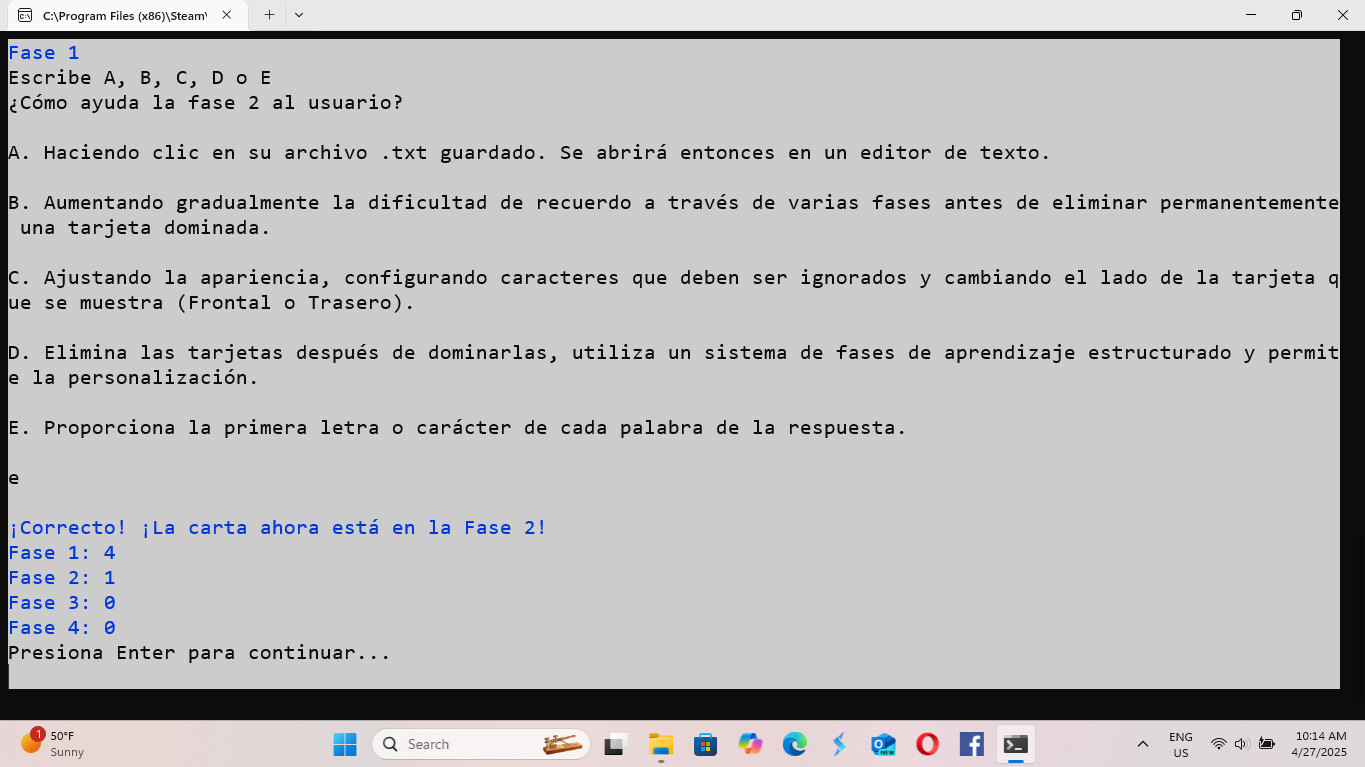The image size is (1365, 767).
Task: Open the volume speaker control
Action: point(1242,744)
